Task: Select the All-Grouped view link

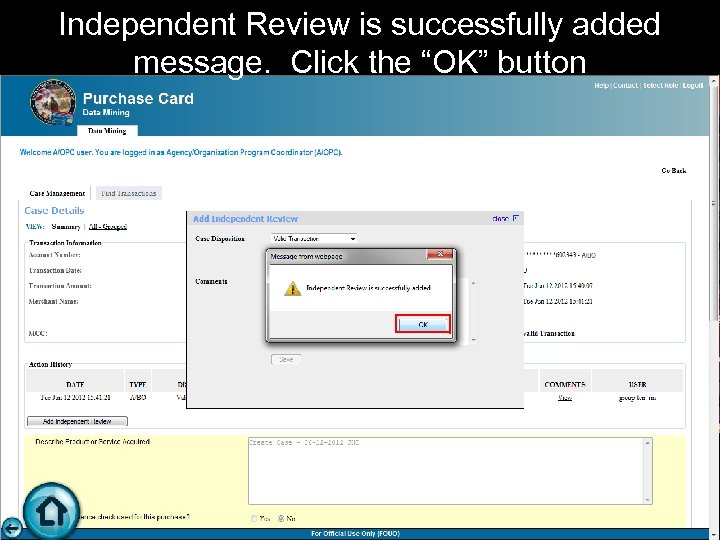Action: coord(107,226)
